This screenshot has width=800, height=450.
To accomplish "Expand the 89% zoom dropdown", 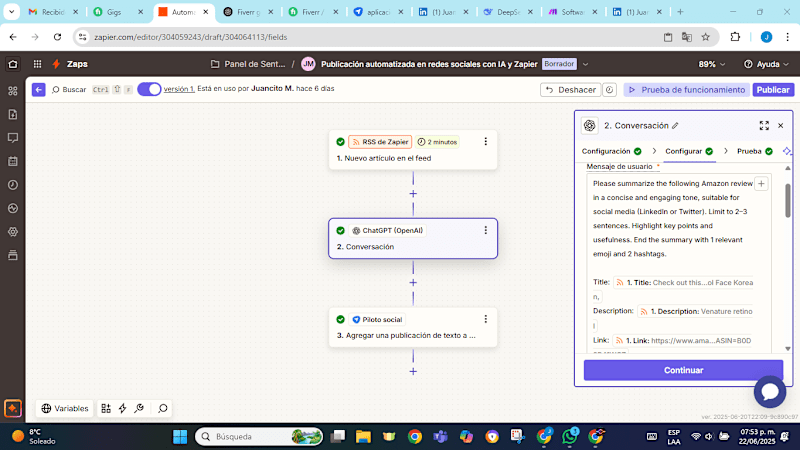I will point(711,64).
